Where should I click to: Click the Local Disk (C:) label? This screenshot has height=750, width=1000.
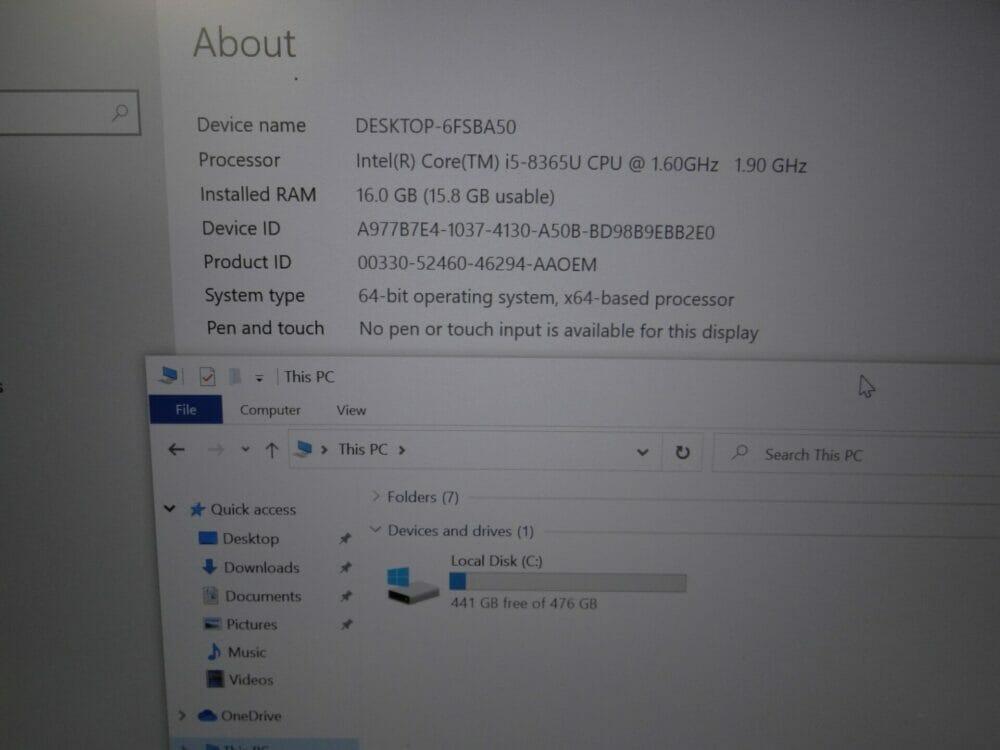pyautogui.click(x=497, y=561)
